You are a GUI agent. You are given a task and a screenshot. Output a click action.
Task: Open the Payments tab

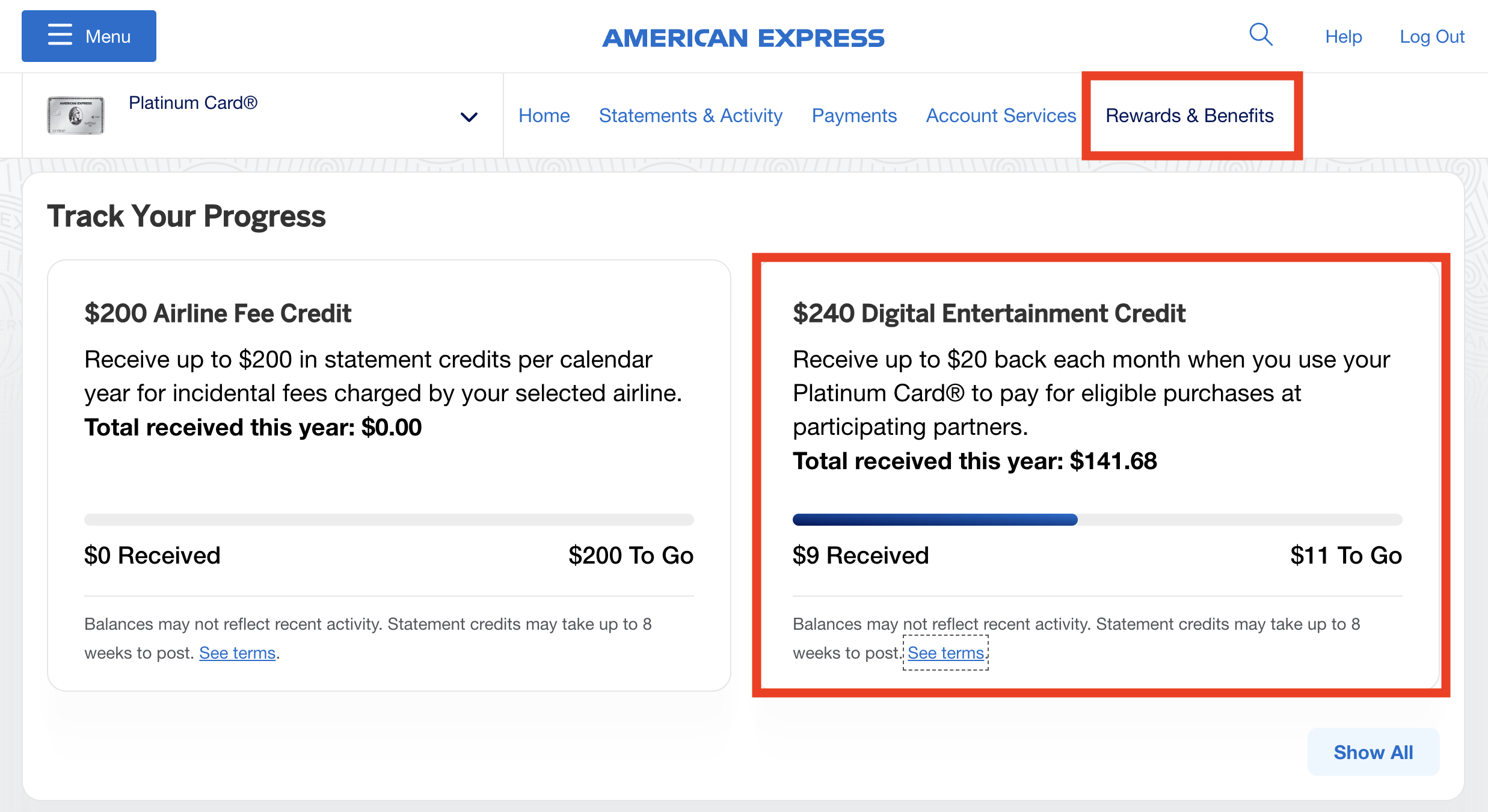(x=854, y=115)
